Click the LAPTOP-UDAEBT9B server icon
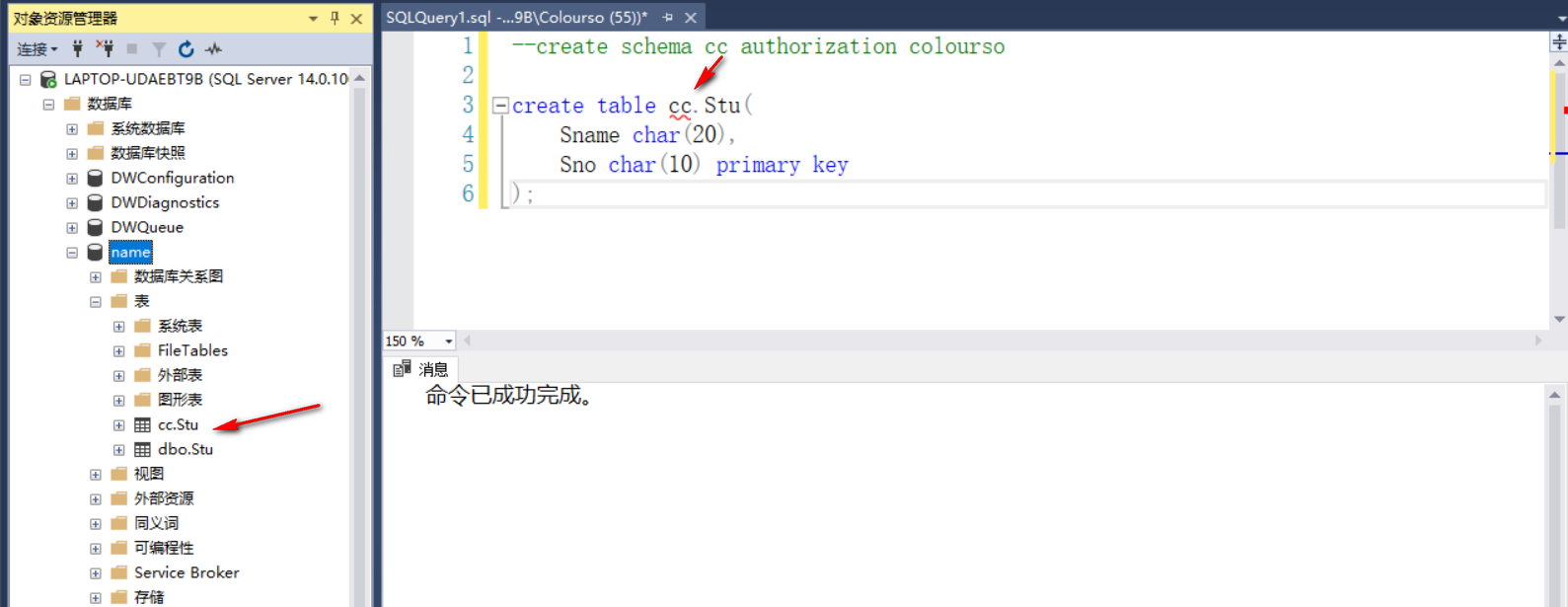This screenshot has width=1568, height=607. point(47,79)
